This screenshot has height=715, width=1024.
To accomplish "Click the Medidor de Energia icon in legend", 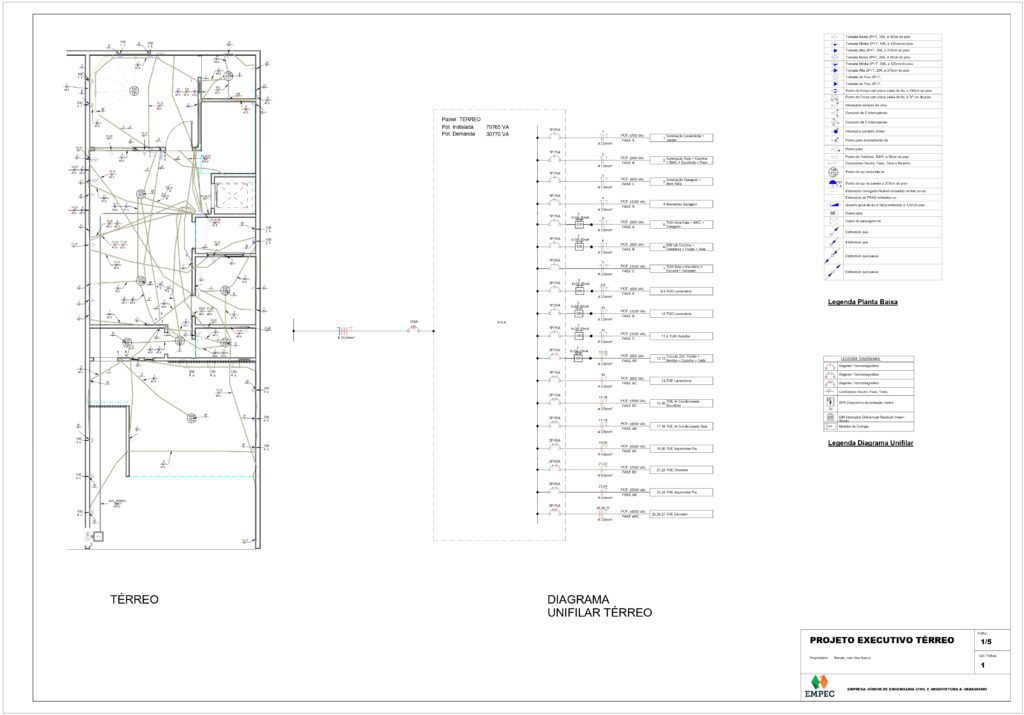I will coord(830,427).
